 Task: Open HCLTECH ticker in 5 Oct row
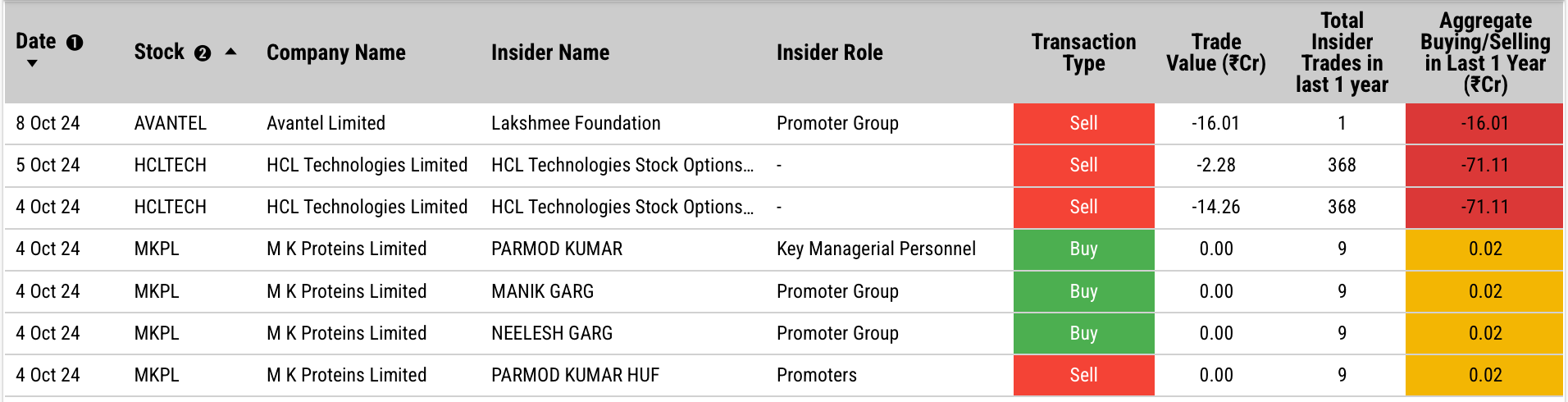(171, 165)
